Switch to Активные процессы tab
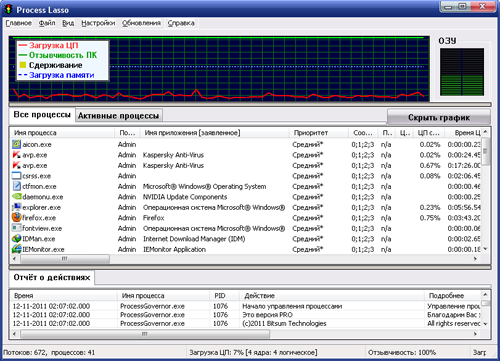This screenshot has width=500, height=361. (x=119, y=116)
